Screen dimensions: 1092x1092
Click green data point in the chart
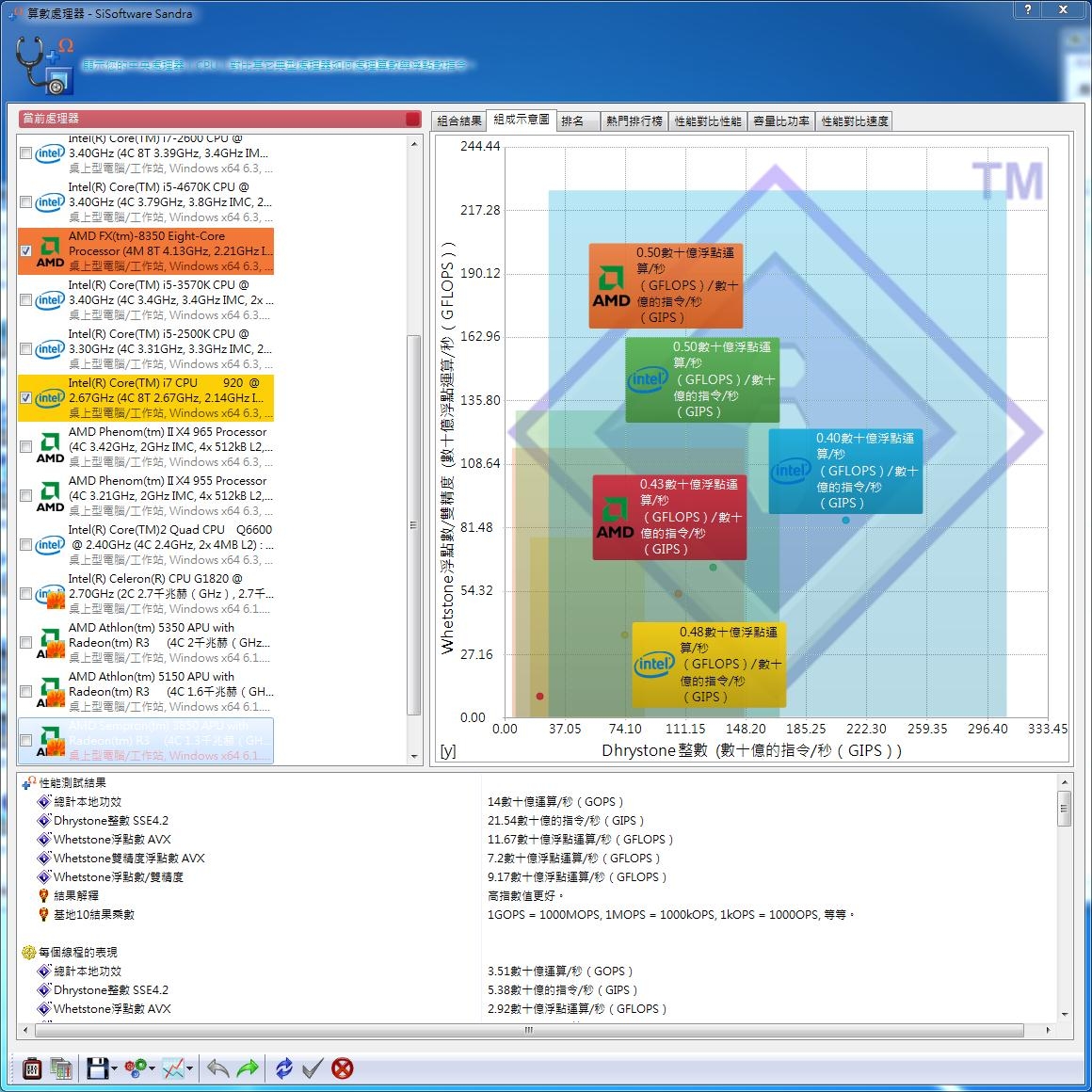tap(713, 568)
